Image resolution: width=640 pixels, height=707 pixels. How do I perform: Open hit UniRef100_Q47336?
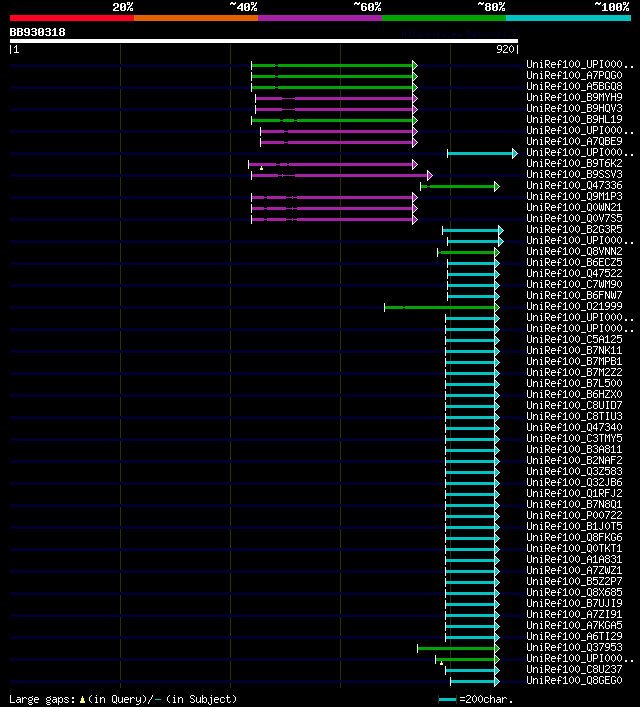coord(574,185)
